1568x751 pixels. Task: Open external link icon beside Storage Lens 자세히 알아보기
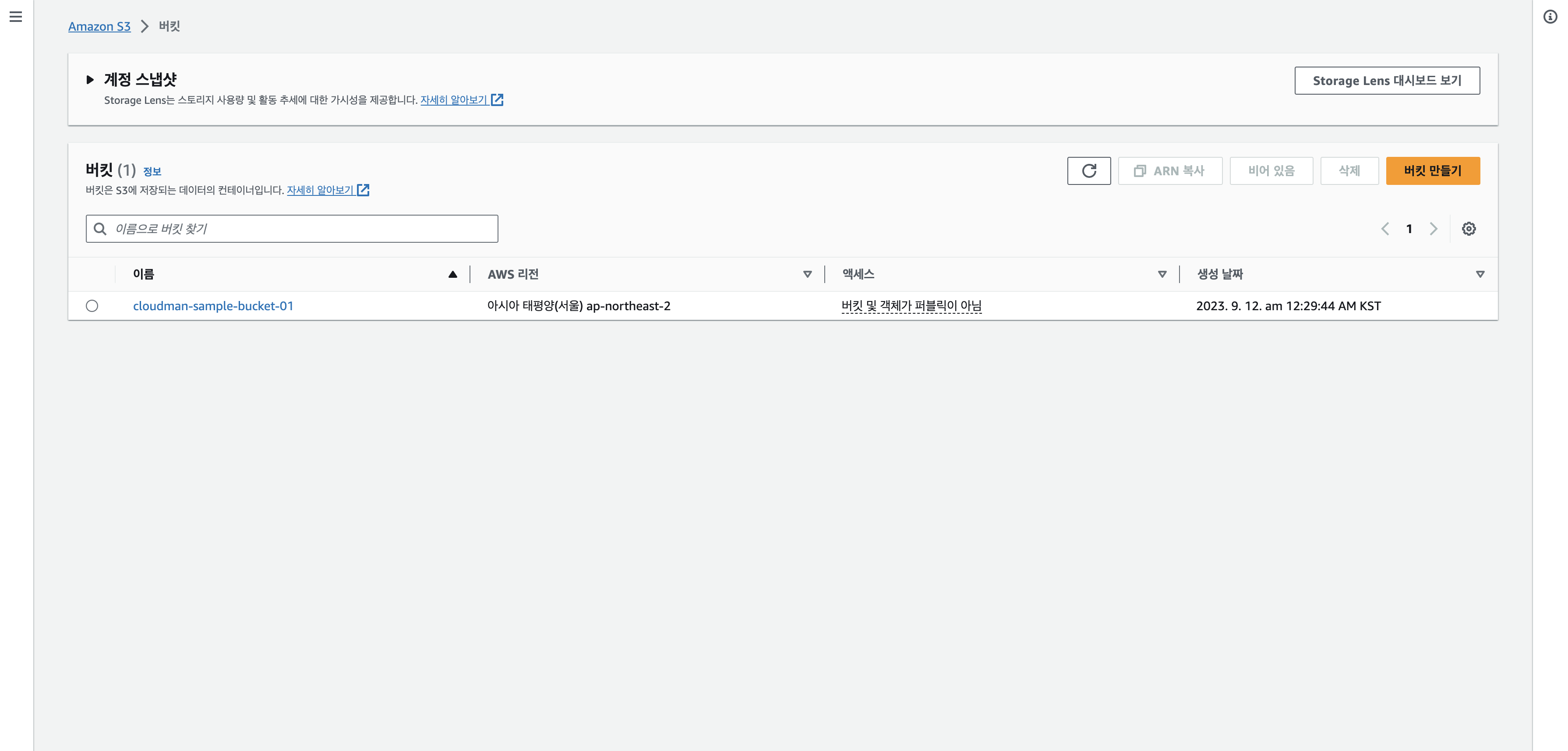click(497, 99)
